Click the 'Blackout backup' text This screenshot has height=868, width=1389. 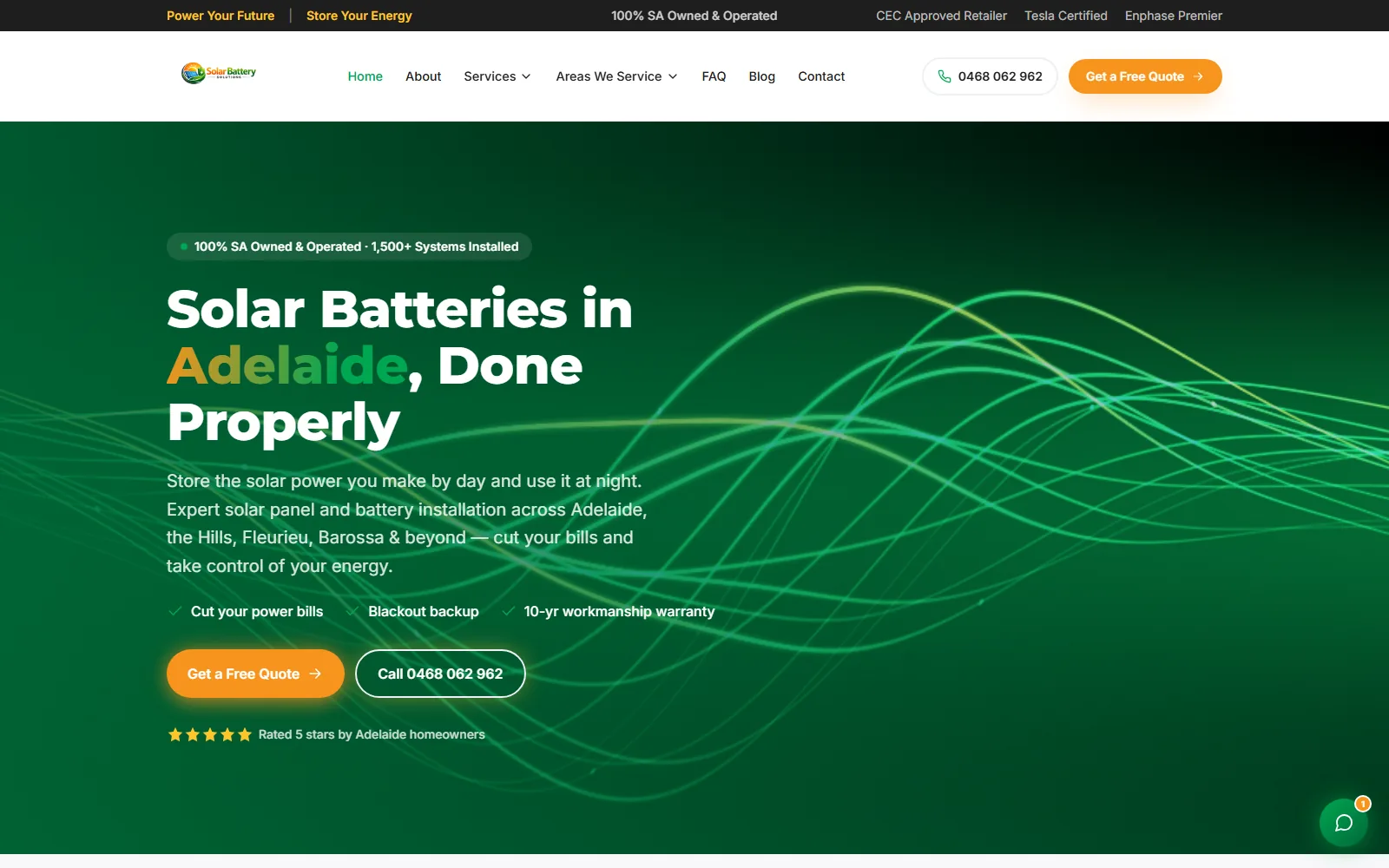[x=424, y=611]
